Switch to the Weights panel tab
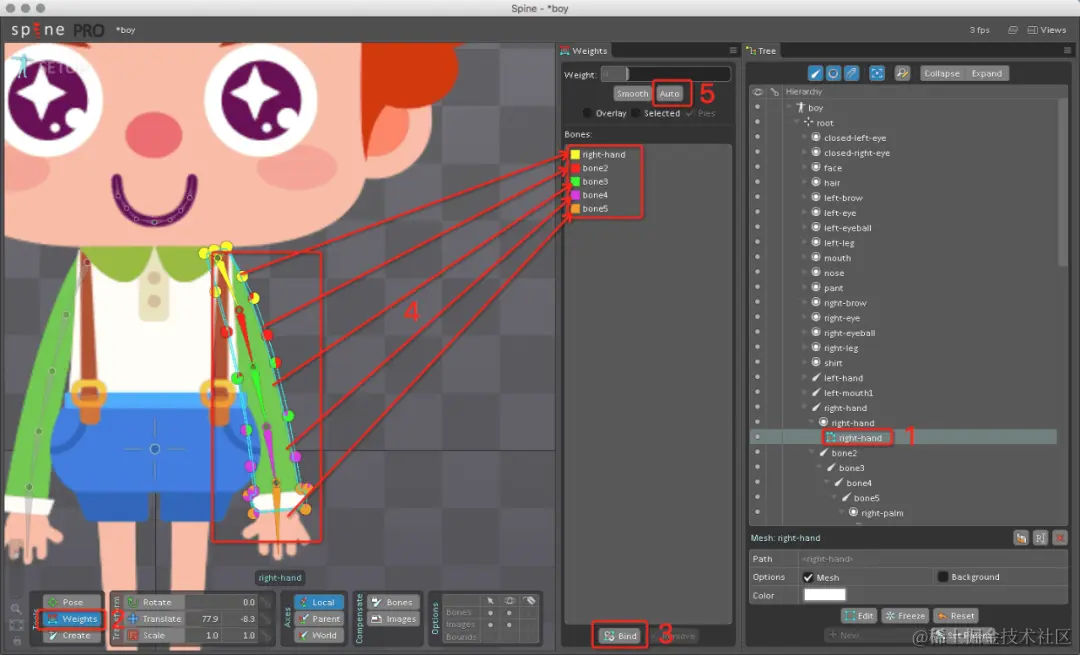The height and width of the screenshot is (655, 1080). [x=584, y=50]
